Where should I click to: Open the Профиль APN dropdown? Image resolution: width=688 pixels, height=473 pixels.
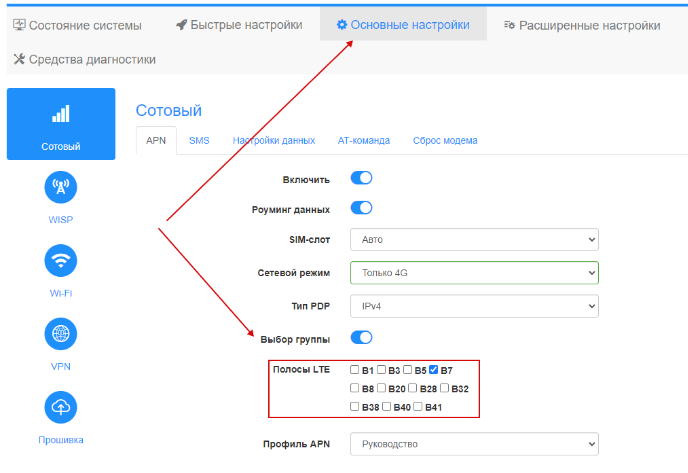click(x=474, y=444)
